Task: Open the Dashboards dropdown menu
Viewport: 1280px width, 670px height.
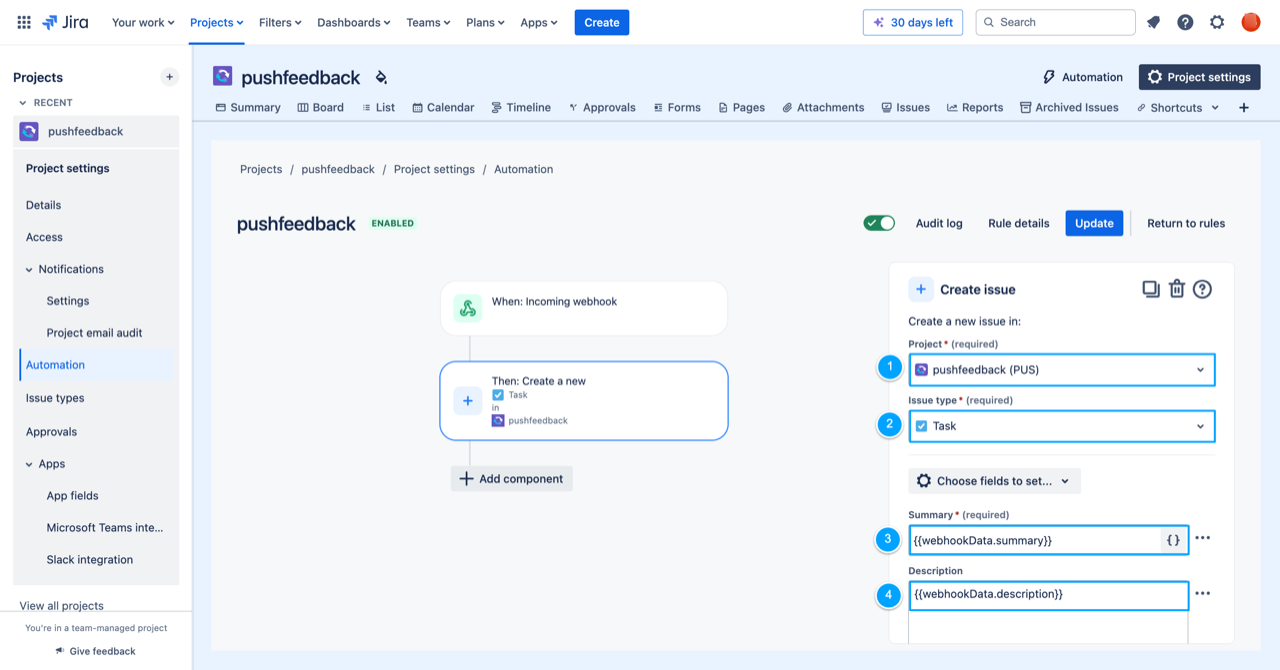Action: click(x=354, y=22)
